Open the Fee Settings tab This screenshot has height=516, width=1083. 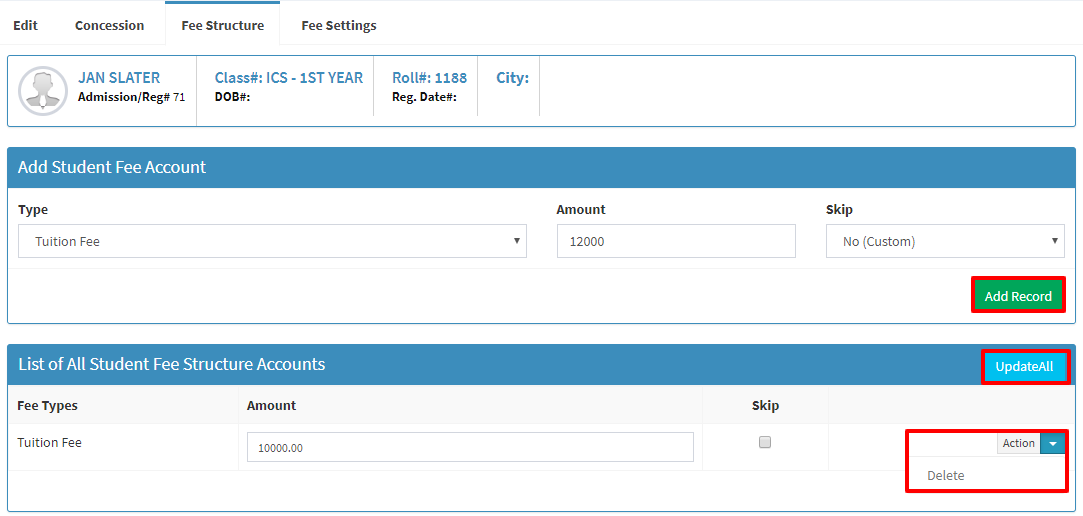(338, 26)
